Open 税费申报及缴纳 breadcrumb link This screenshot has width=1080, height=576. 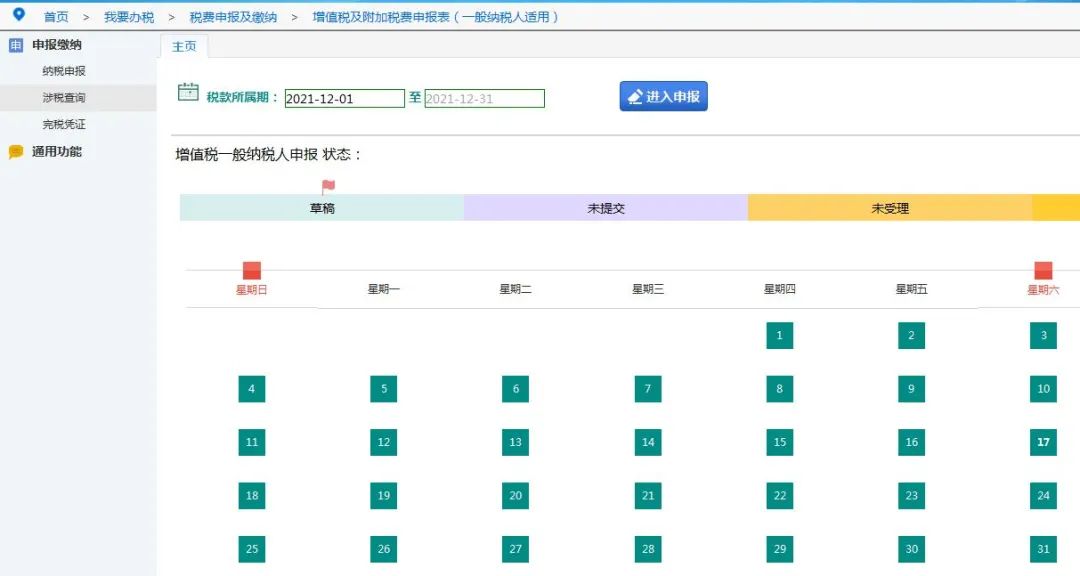[233, 17]
